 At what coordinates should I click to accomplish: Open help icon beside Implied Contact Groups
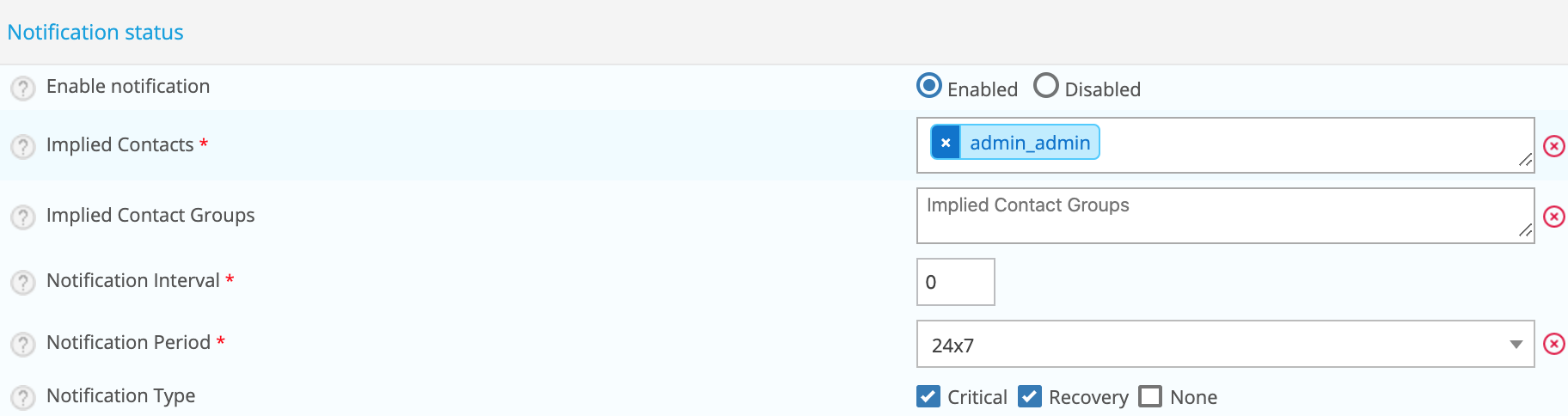(x=23, y=217)
